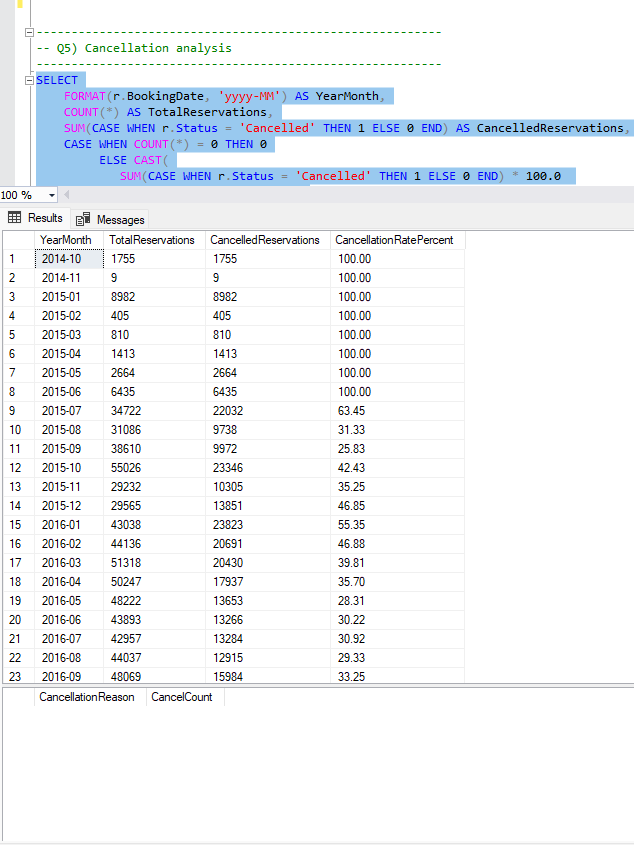Click the Messages tab icon
This screenshot has height=846, width=634.
coord(83,219)
